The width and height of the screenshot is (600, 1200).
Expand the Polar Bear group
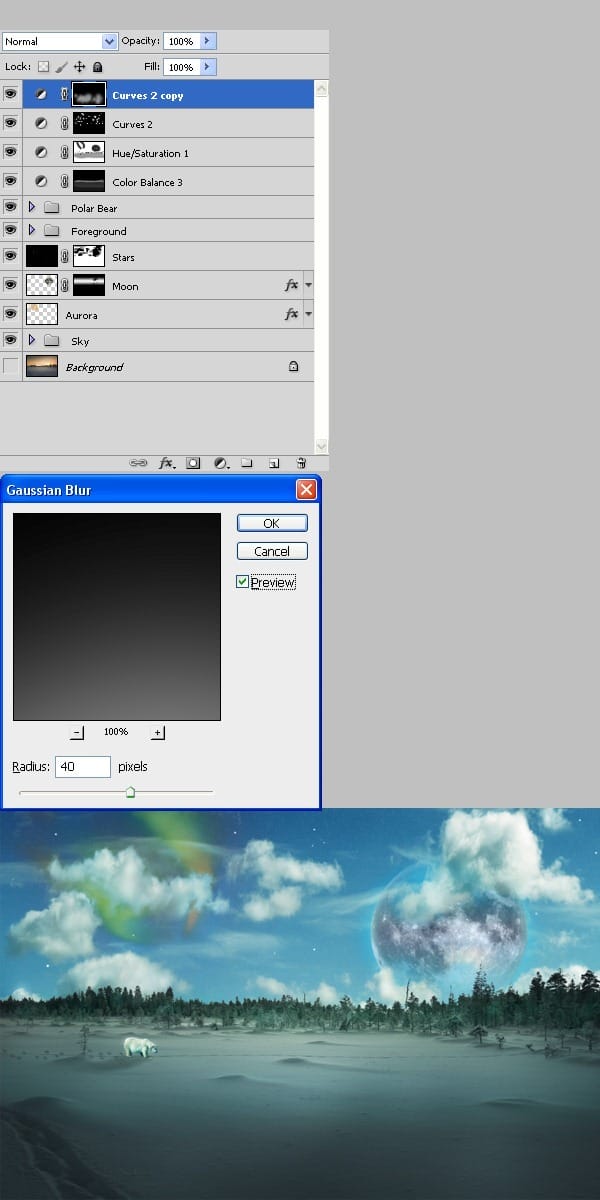point(31,208)
